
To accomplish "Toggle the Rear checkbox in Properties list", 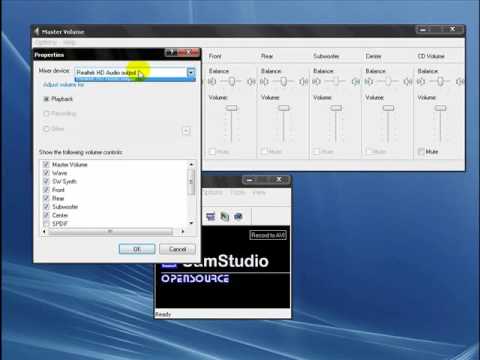I will click(x=46, y=198).
